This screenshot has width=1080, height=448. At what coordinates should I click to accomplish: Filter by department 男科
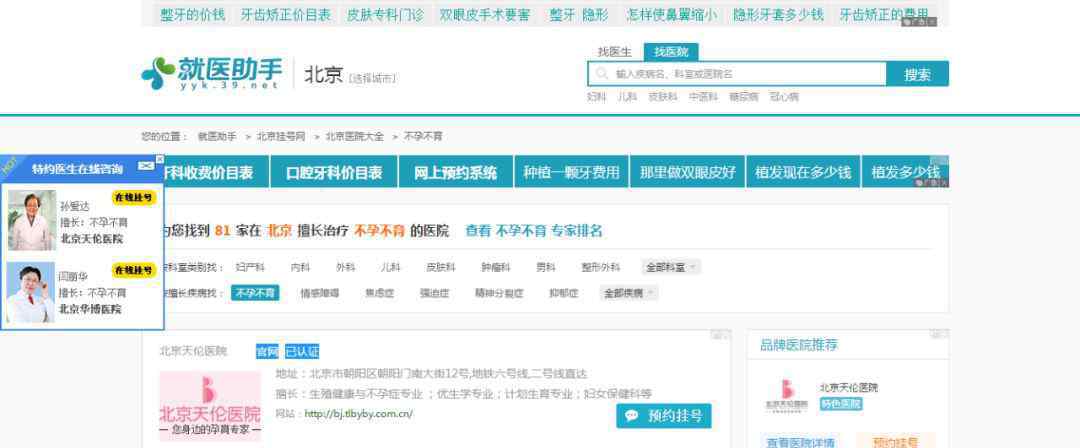pos(546,267)
